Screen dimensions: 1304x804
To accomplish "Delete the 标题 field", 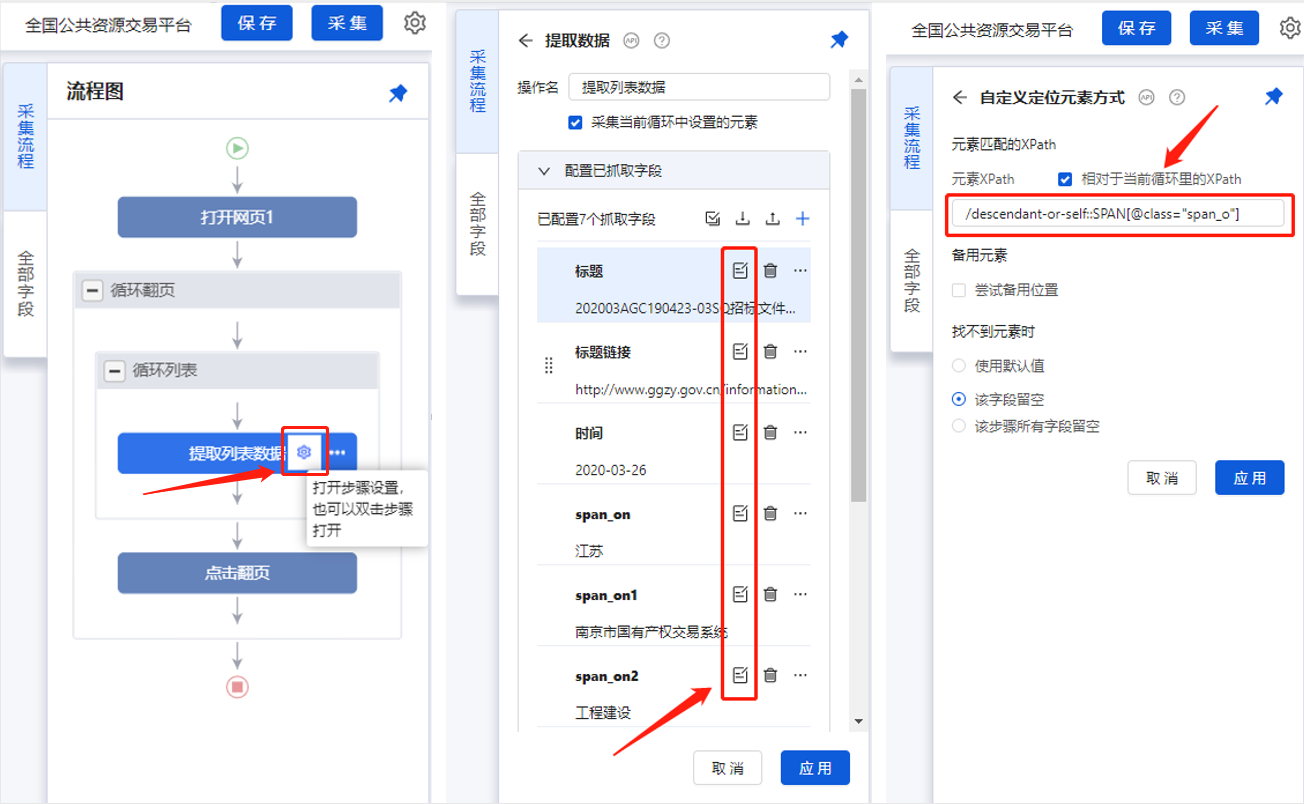I will [770, 270].
